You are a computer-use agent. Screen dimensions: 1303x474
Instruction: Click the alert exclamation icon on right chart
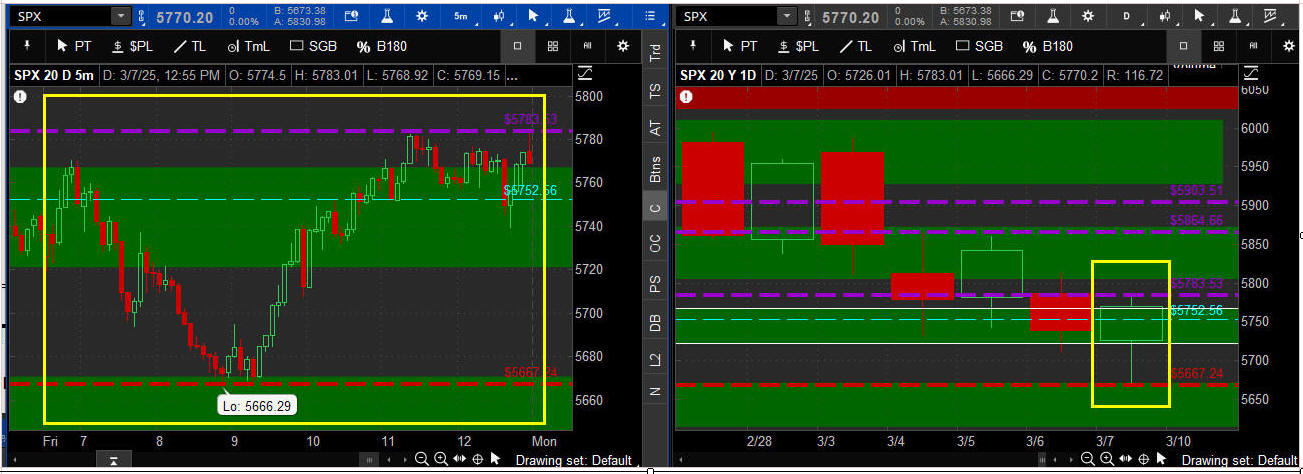(x=685, y=97)
